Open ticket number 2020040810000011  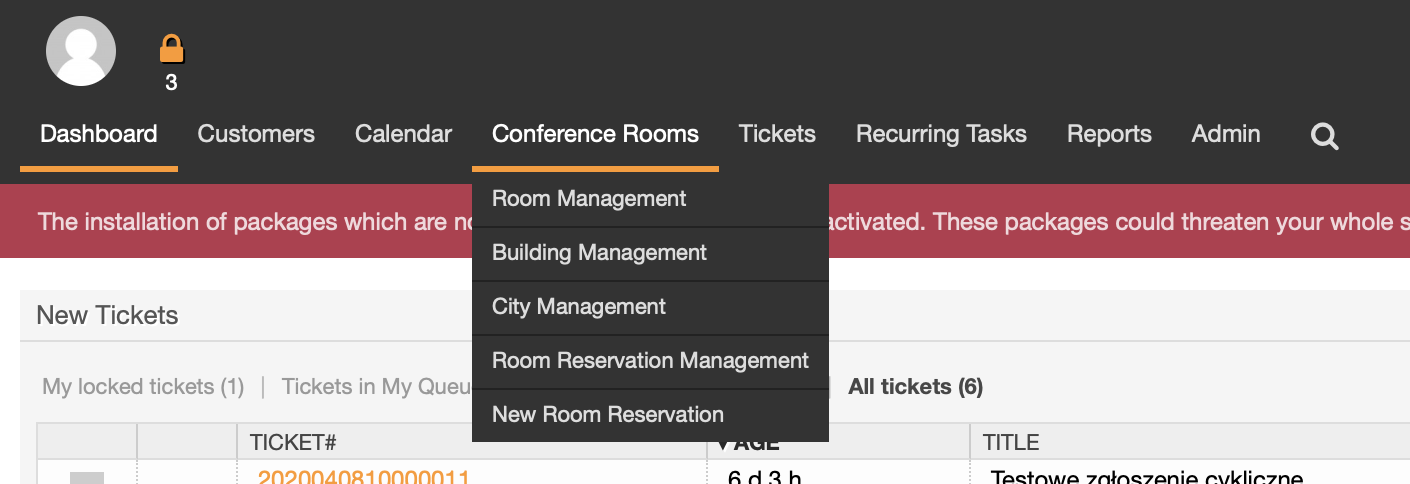(x=364, y=476)
